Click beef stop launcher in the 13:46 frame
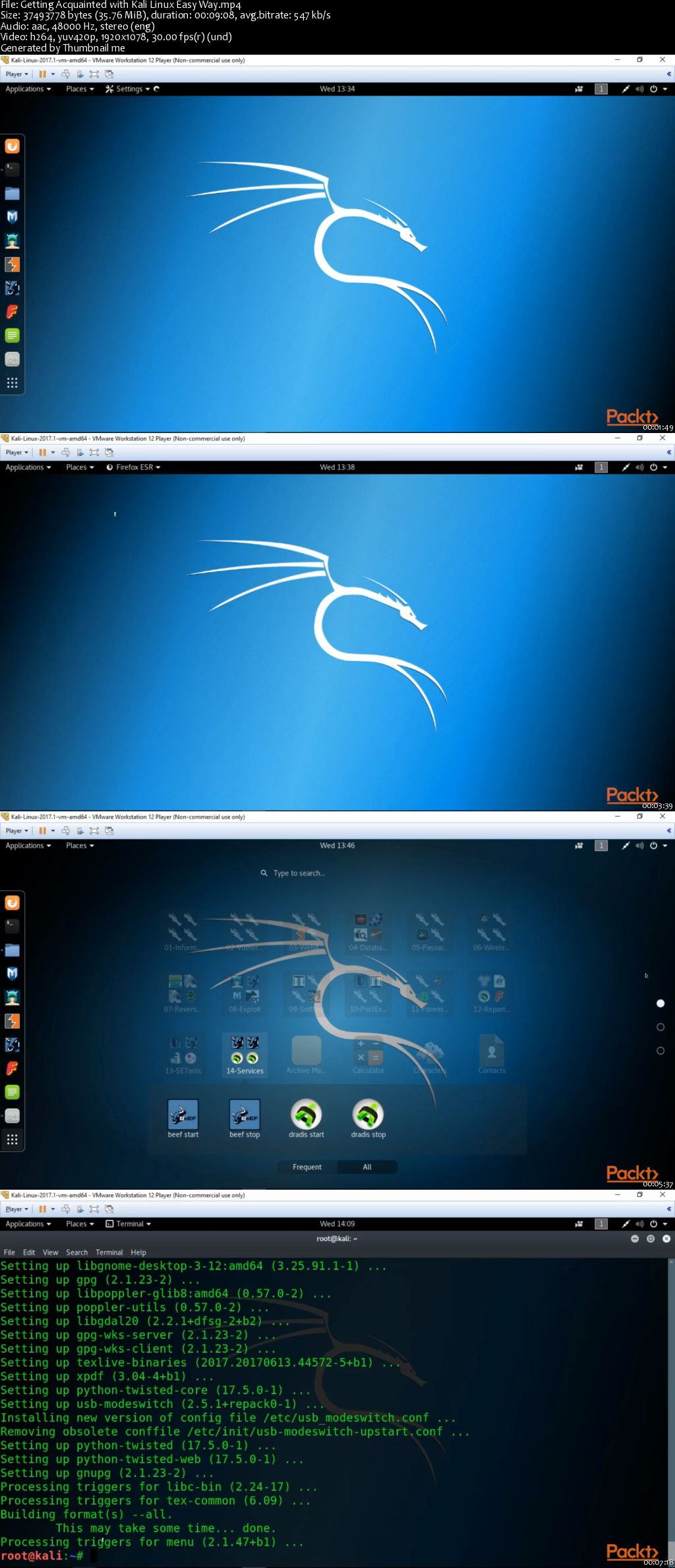The image size is (675, 1568). point(245,1119)
